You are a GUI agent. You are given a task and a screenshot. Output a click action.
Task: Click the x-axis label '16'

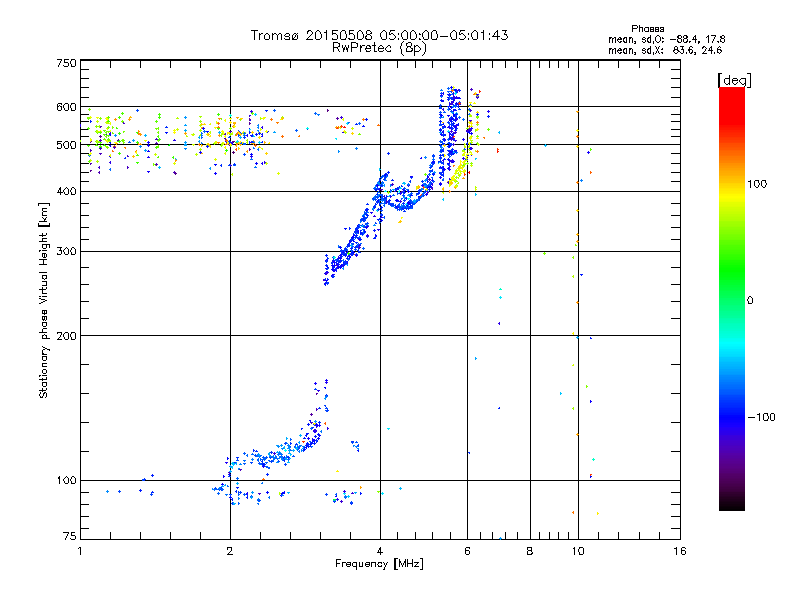pyautogui.click(x=680, y=551)
